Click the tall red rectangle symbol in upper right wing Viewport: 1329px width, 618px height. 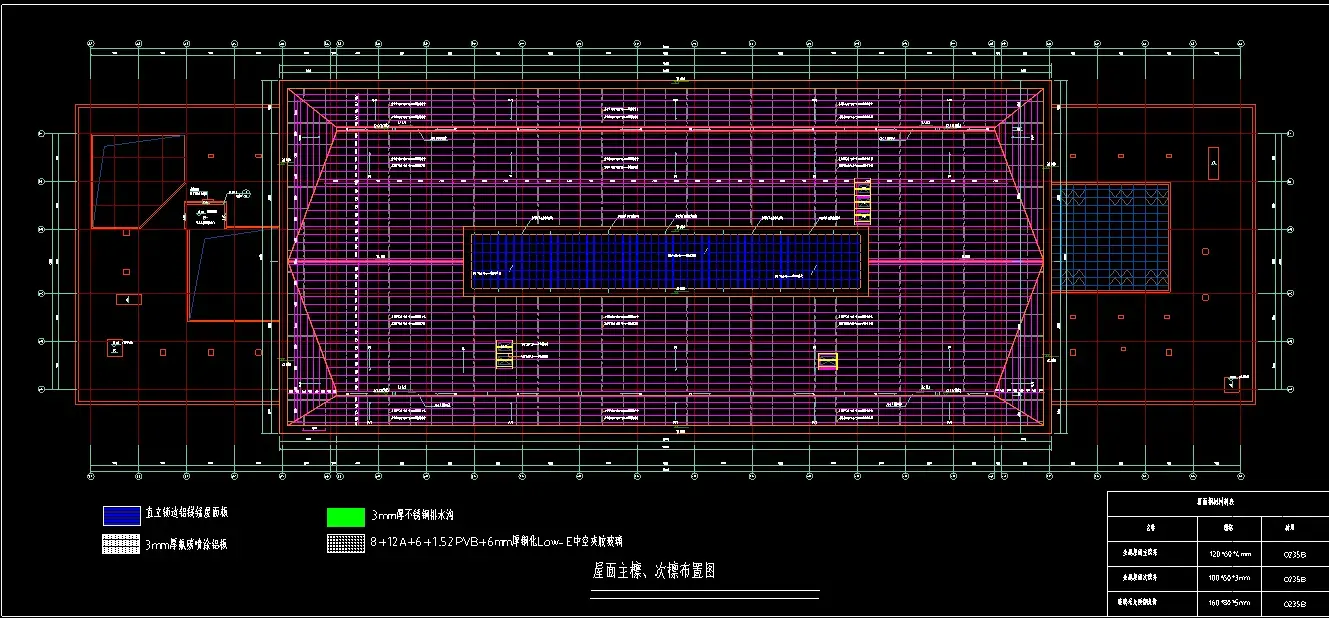[x=1214, y=162]
